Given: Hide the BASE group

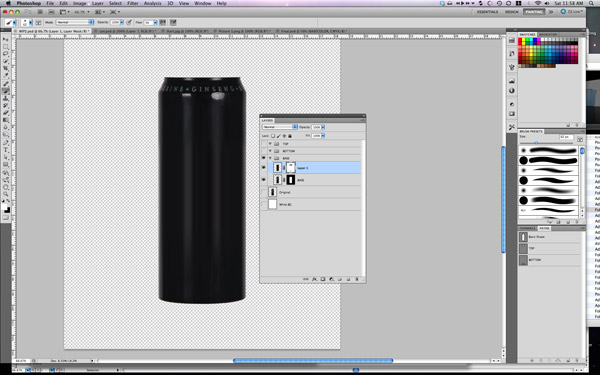Looking at the screenshot, I should pyautogui.click(x=264, y=158).
